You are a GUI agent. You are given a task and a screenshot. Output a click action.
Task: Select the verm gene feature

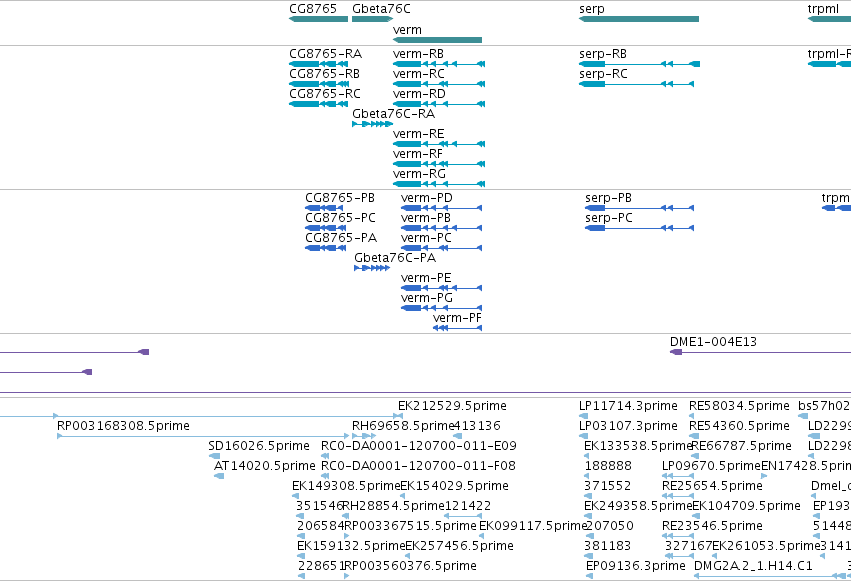click(437, 40)
